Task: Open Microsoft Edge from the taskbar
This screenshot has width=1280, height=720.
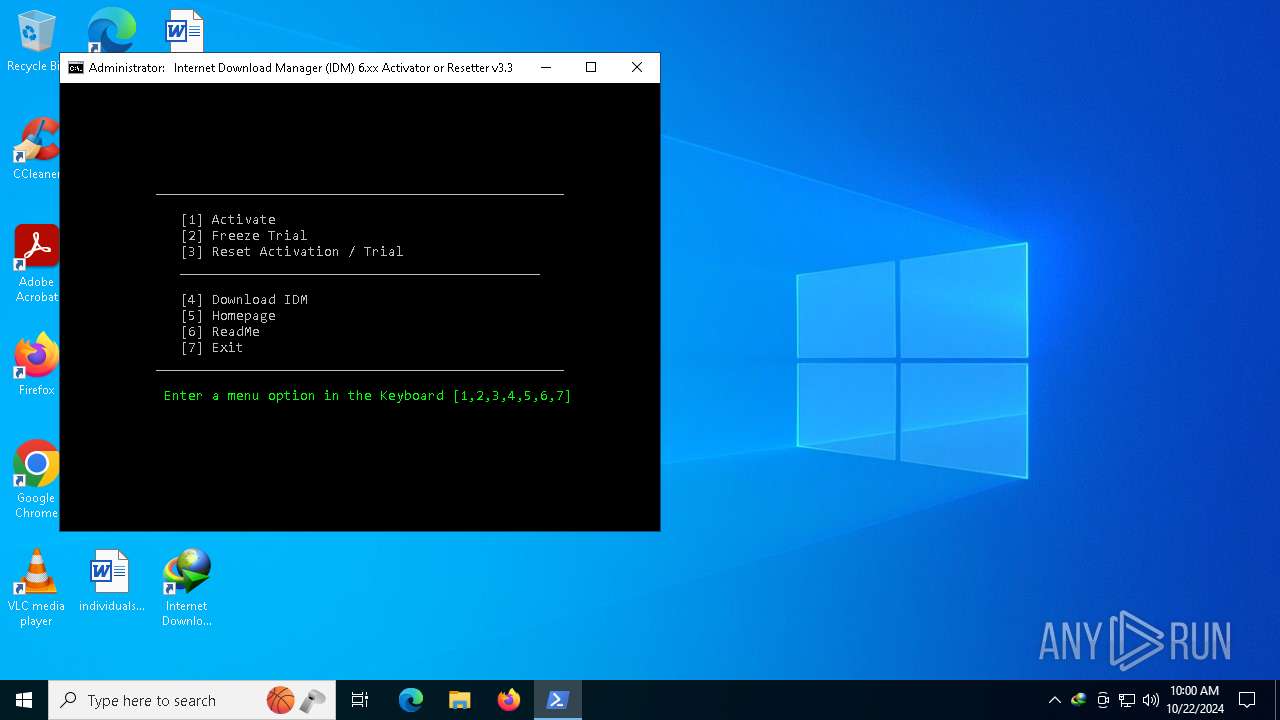Action: pos(411,700)
